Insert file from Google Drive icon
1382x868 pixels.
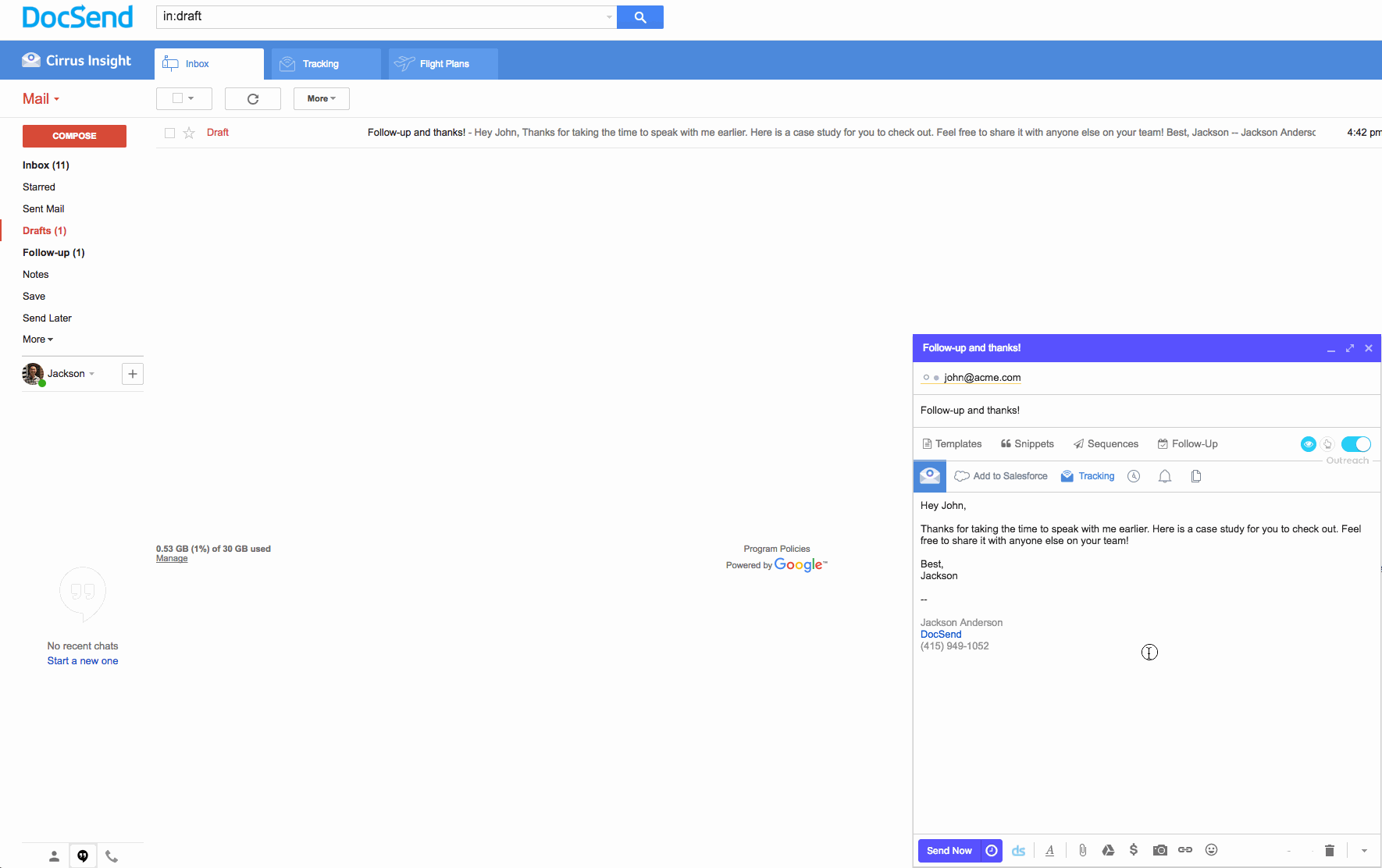pyautogui.click(x=1108, y=850)
